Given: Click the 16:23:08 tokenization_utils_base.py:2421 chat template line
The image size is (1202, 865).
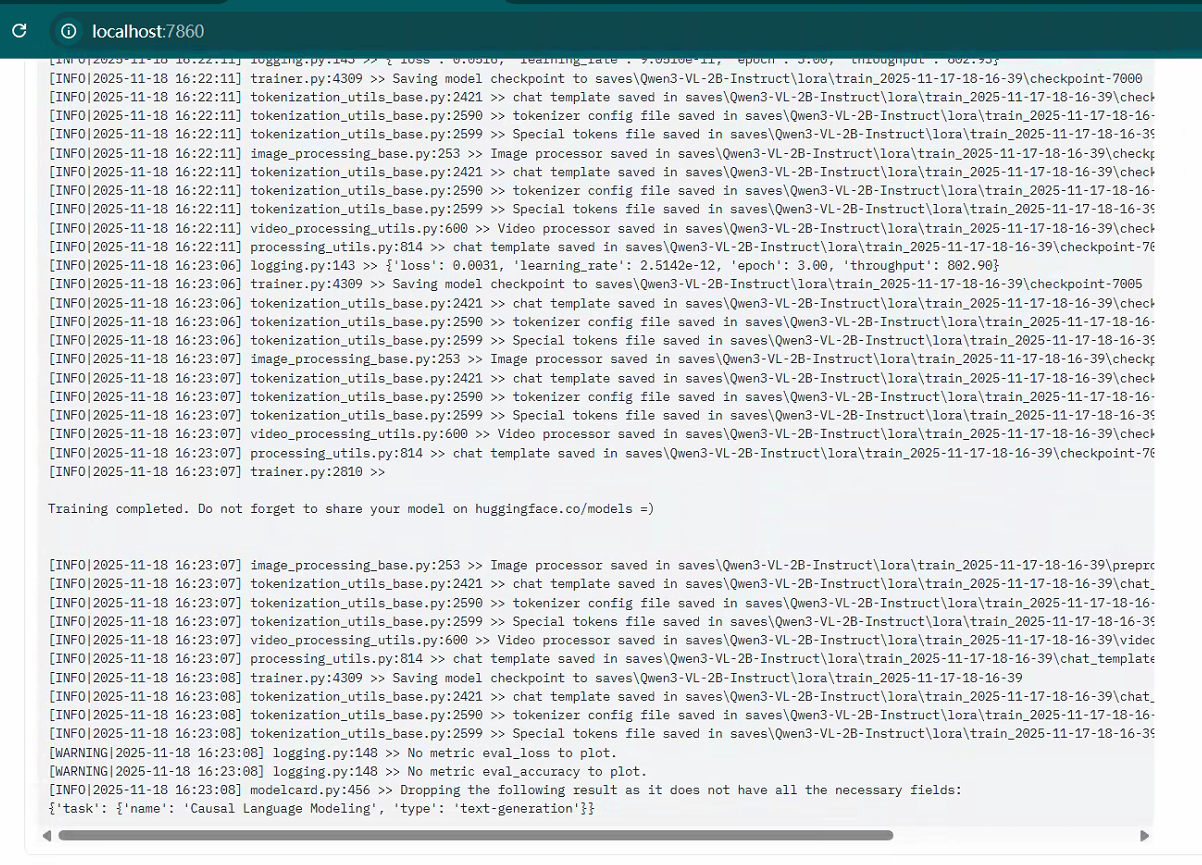Looking at the screenshot, I should [601, 696].
